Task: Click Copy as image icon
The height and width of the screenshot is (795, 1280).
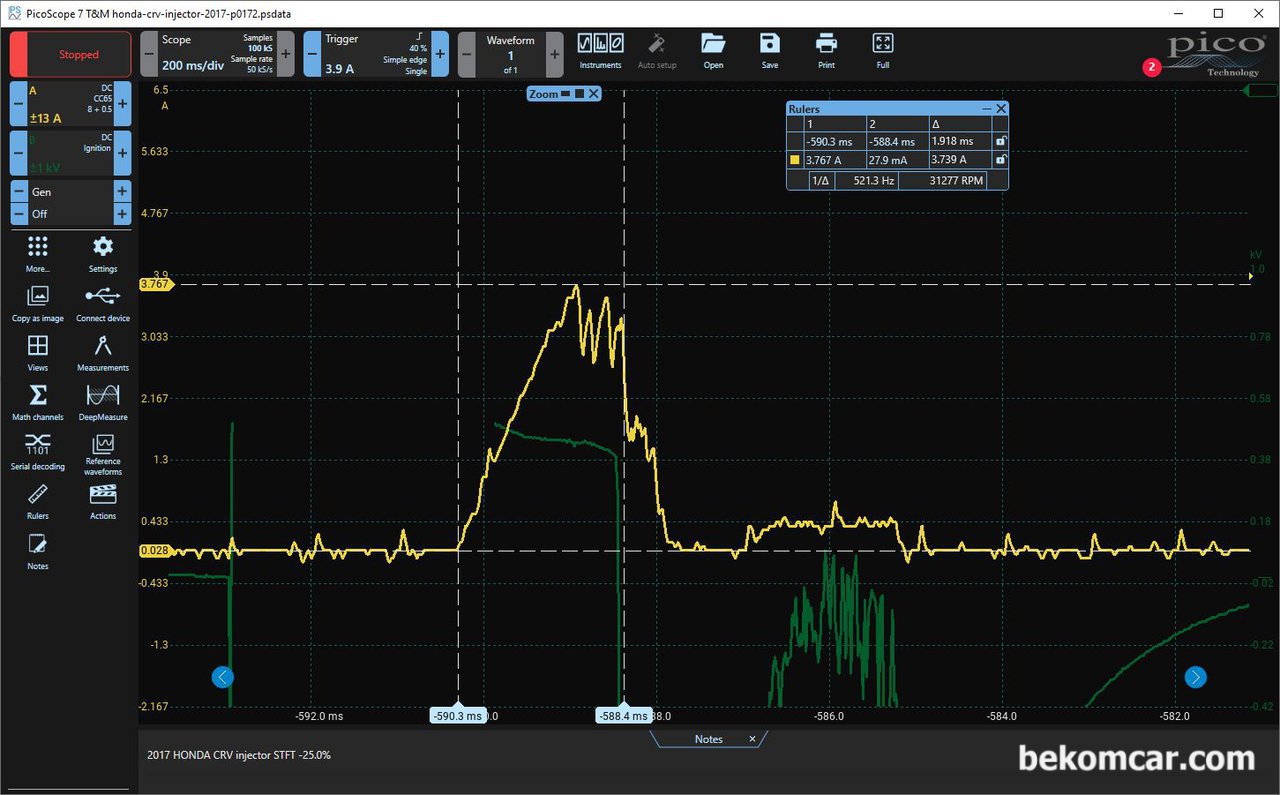Action: [x=38, y=297]
